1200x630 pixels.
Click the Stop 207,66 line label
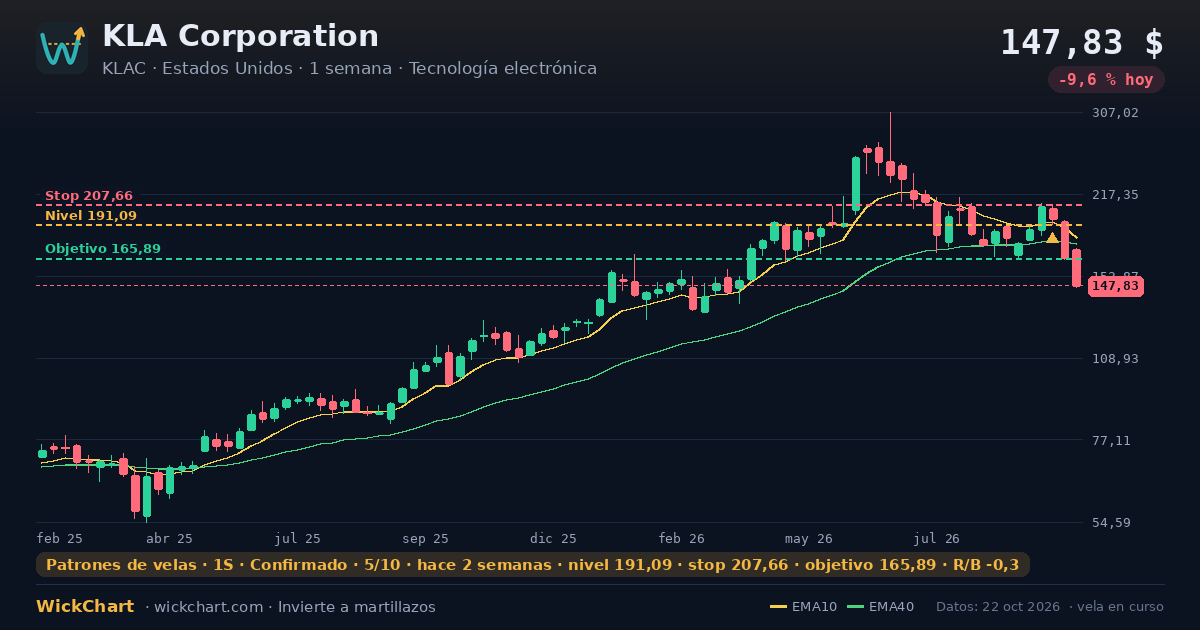(89, 196)
